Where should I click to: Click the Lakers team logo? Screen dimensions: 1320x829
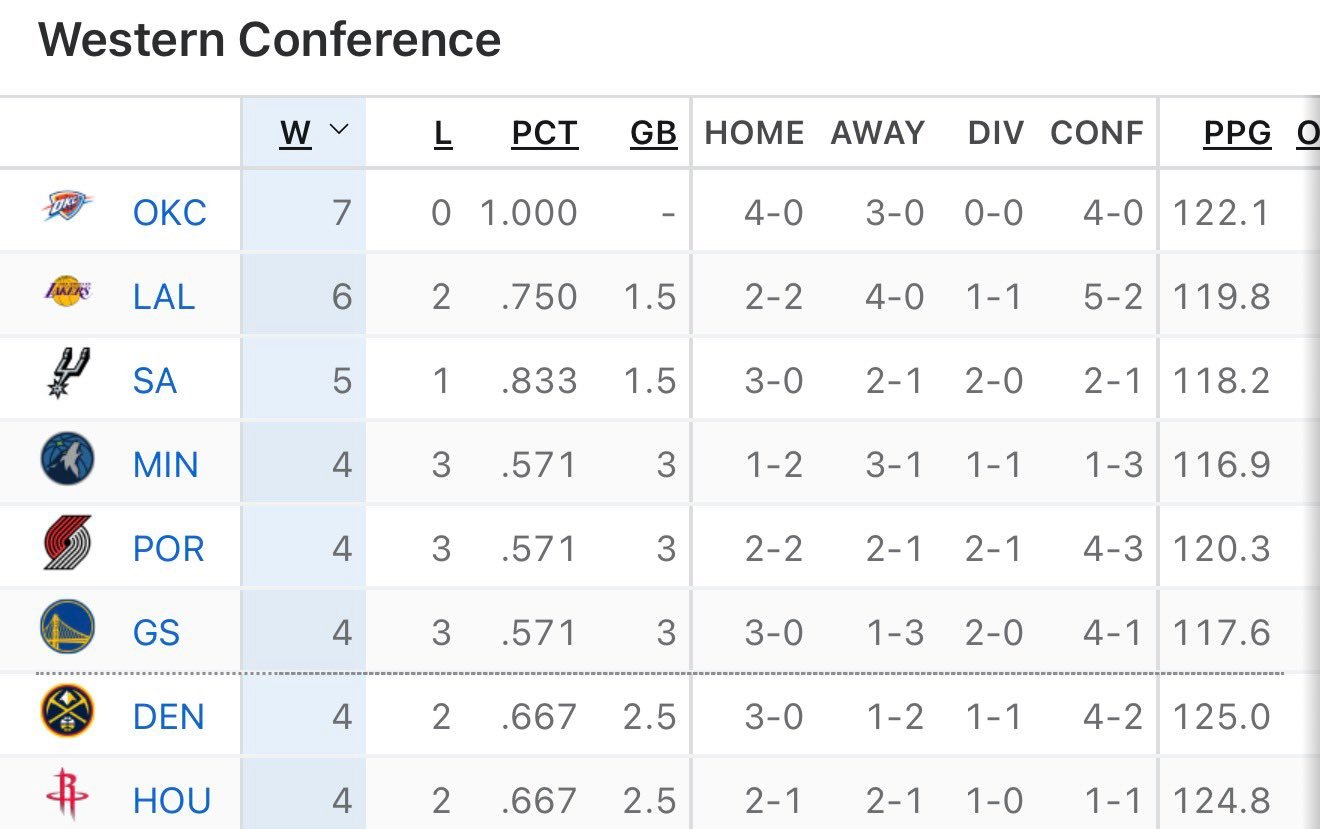67,291
